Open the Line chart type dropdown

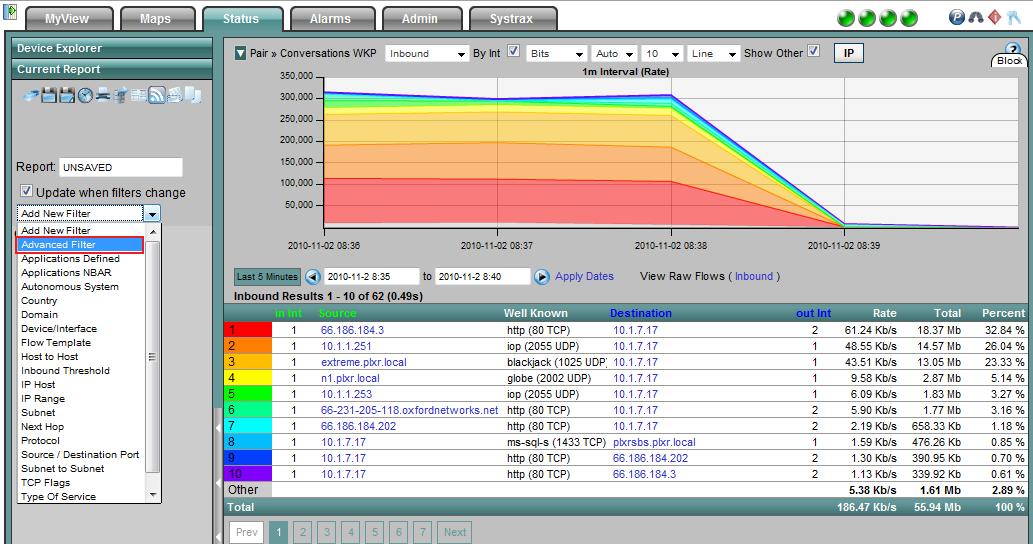(713, 54)
